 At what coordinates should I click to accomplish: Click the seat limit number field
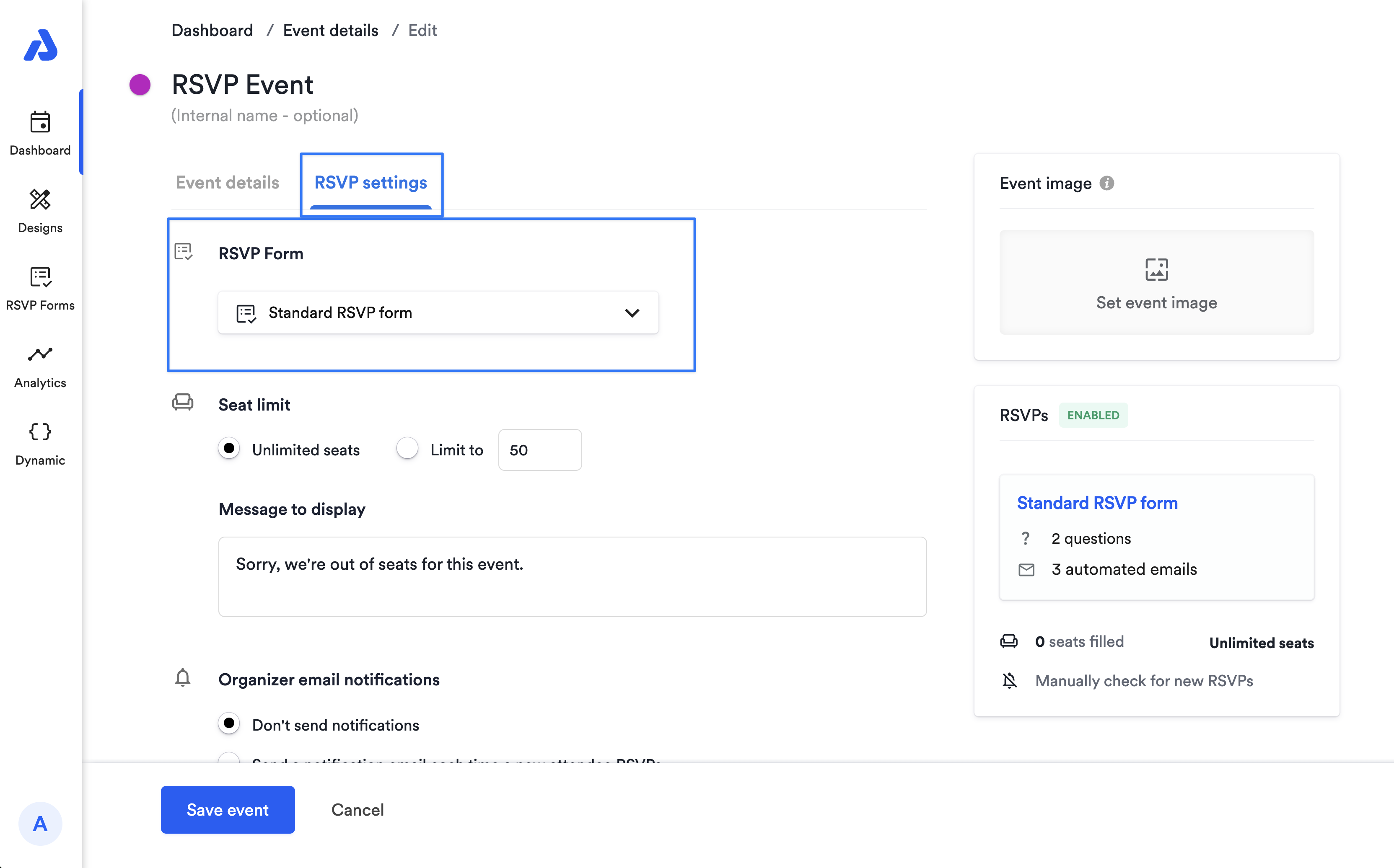(539, 450)
